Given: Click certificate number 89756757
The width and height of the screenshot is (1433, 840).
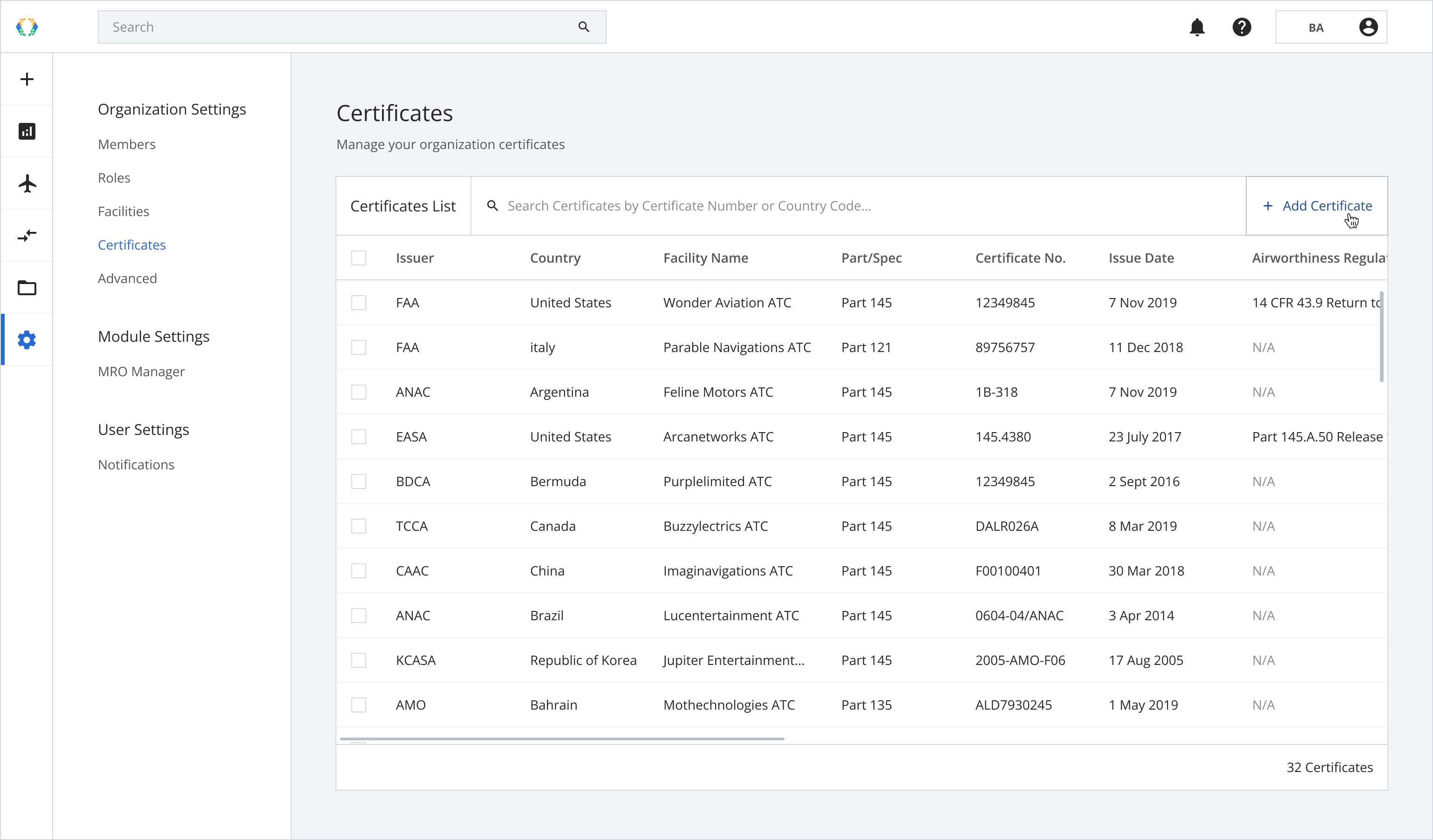Looking at the screenshot, I should (1005, 347).
